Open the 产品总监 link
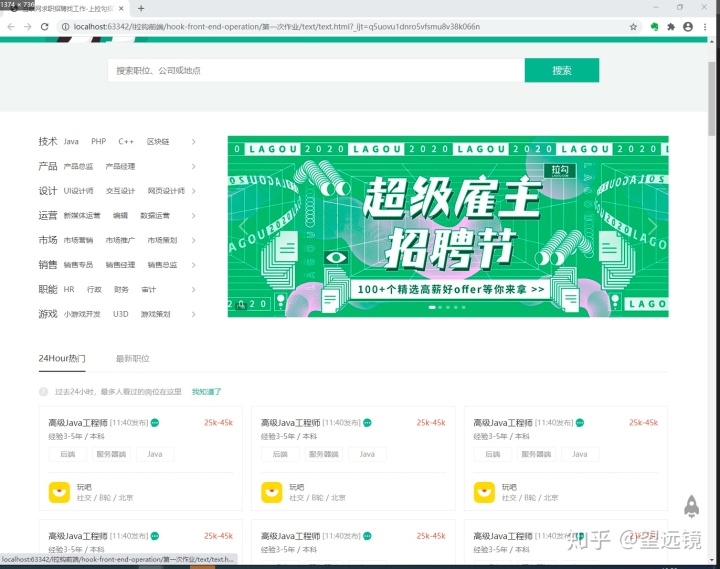This screenshot has width=720, height=569. 78,166
